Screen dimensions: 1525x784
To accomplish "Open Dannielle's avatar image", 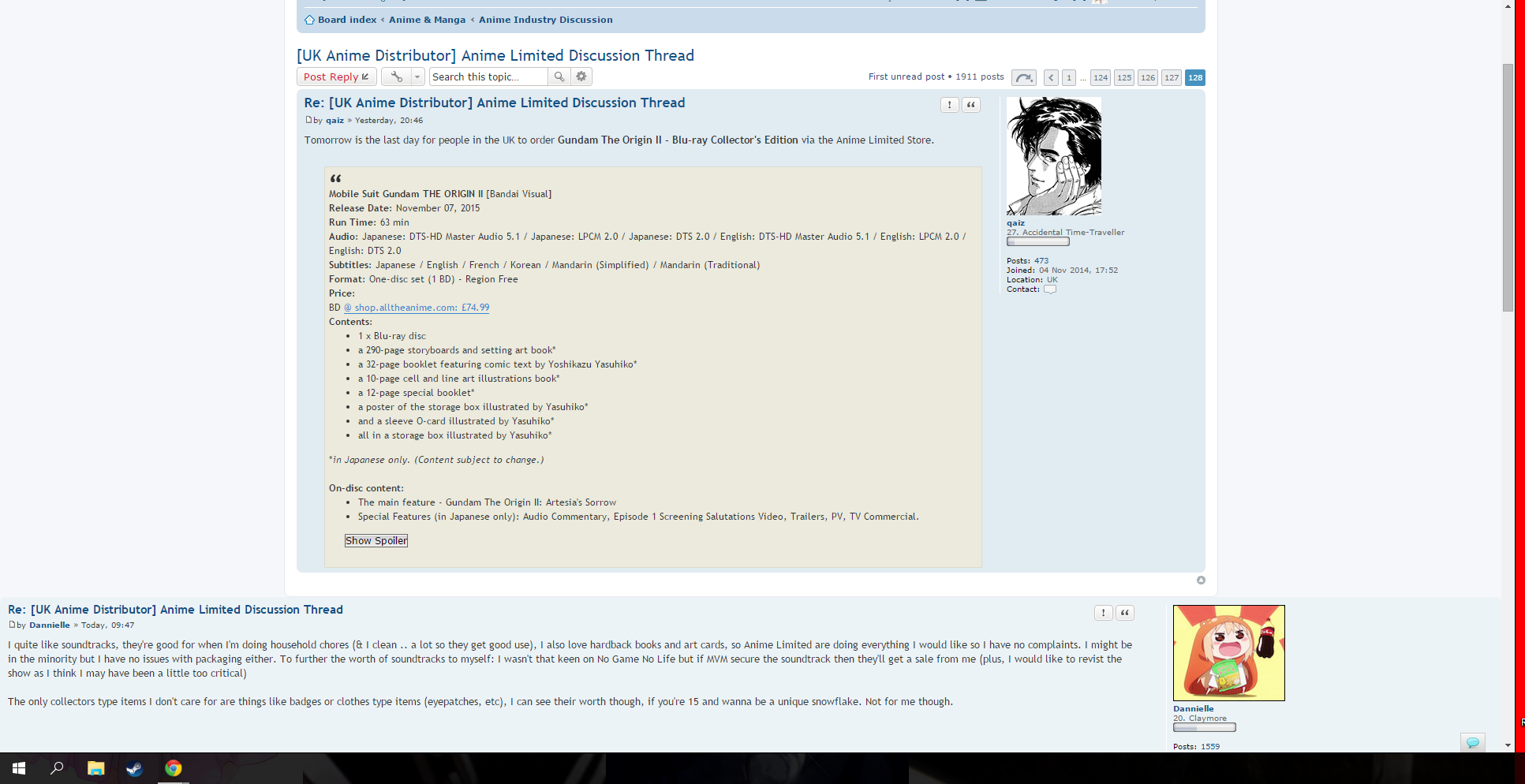I will tap(1228, 653).
